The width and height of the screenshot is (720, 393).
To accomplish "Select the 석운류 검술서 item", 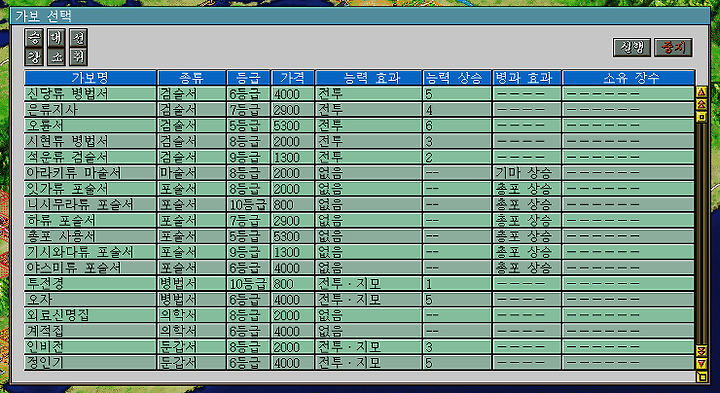I will click(359, 157).
